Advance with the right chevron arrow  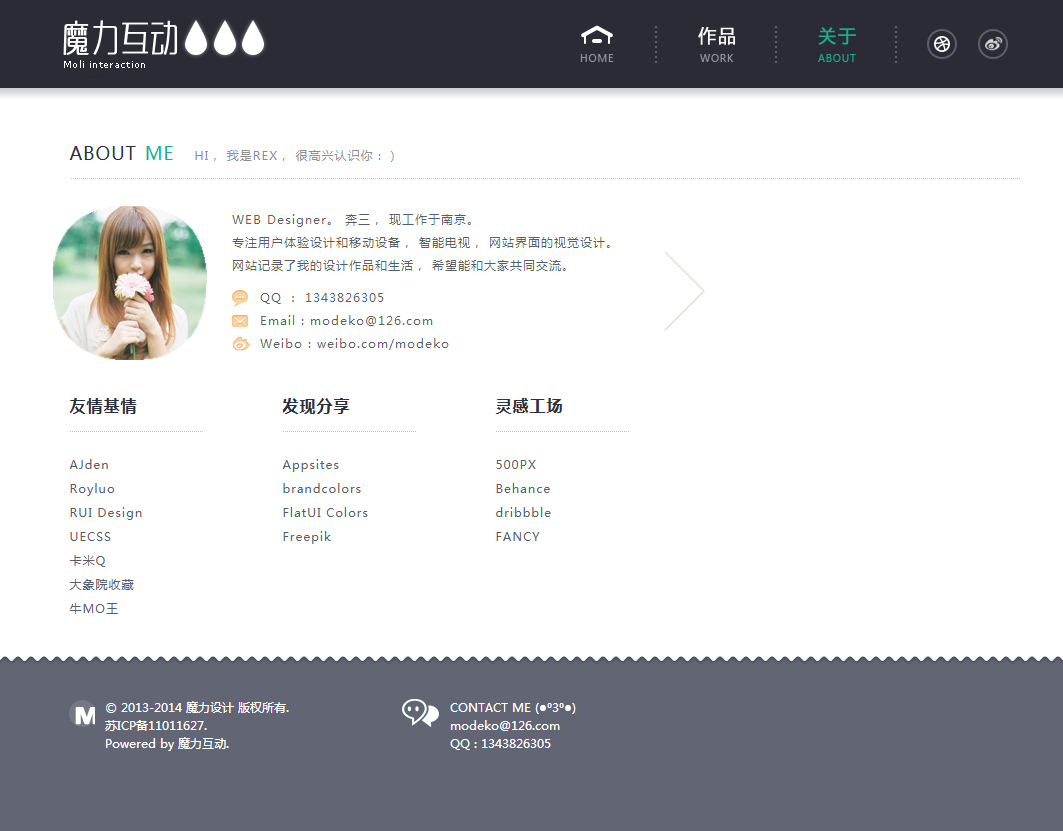coord(686,291)
